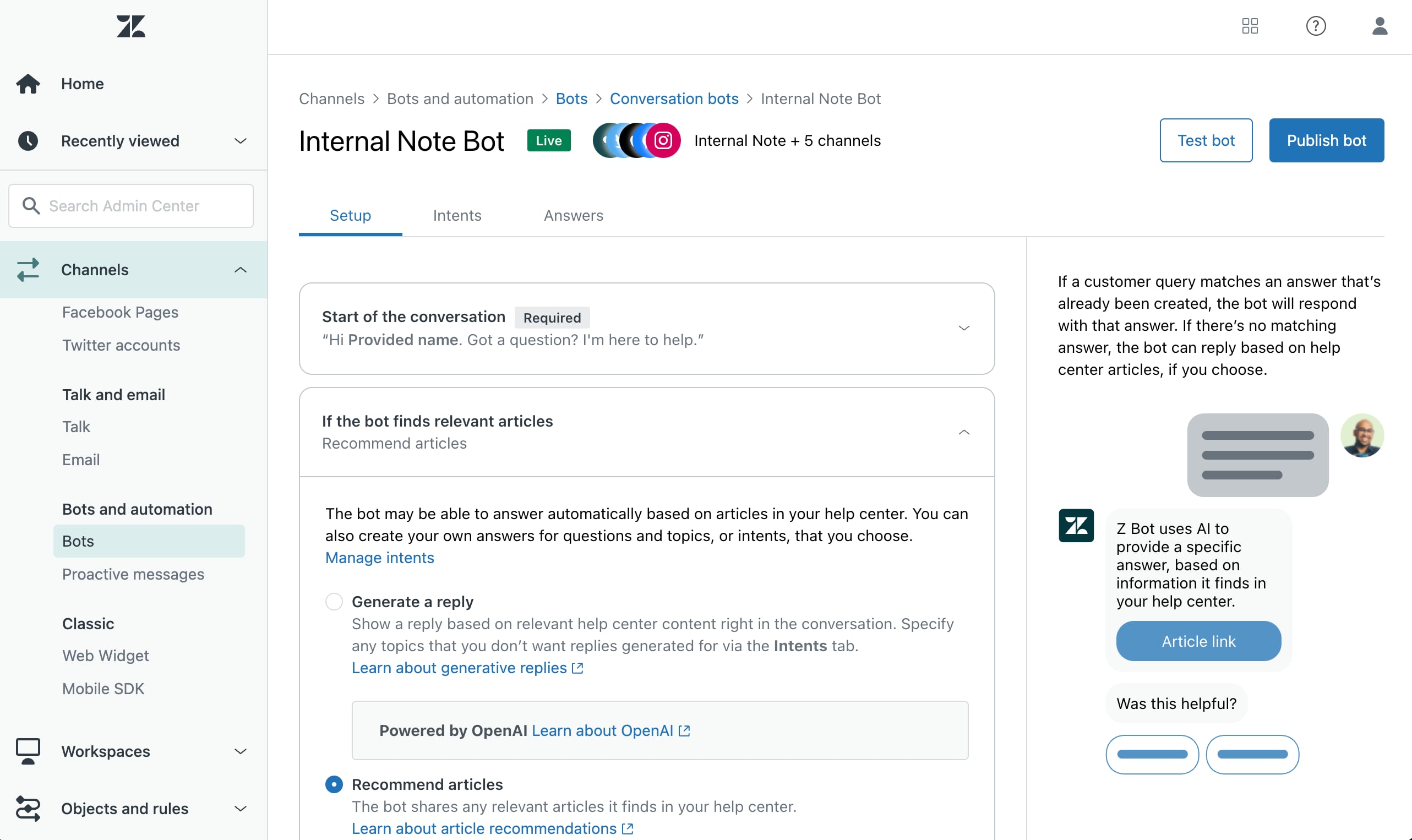
Task: Collapse the Recently viewed section
Action: tap(240, 140)
